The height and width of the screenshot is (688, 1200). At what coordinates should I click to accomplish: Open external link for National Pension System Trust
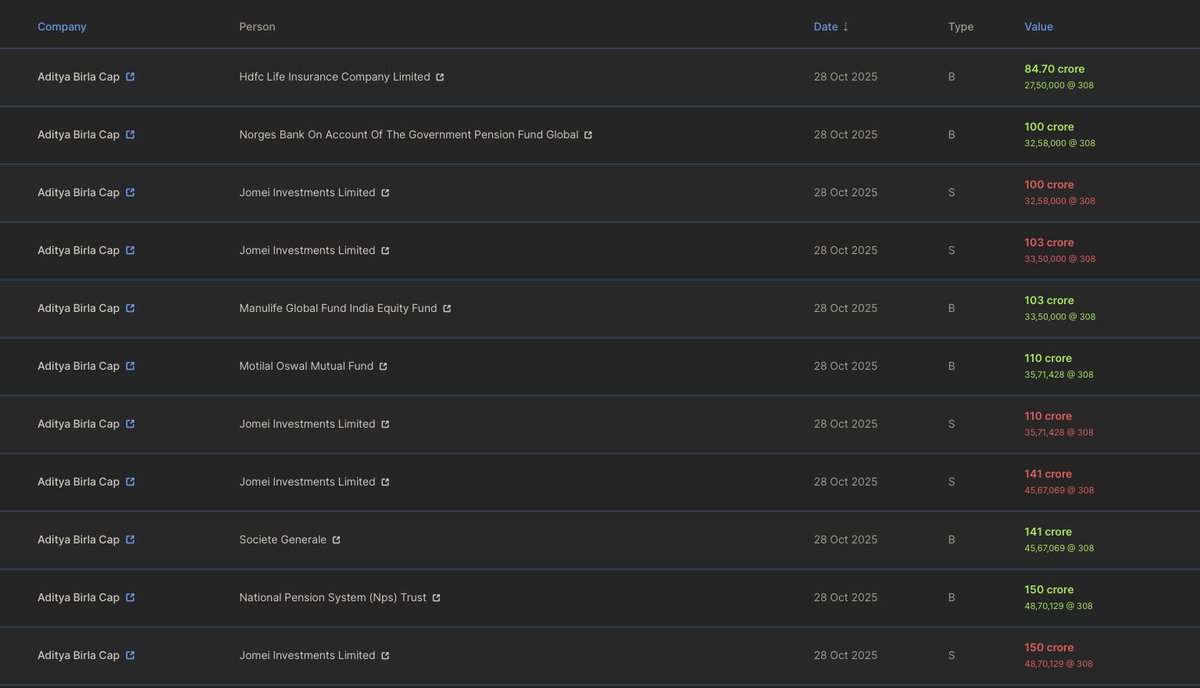pos(436,596)
